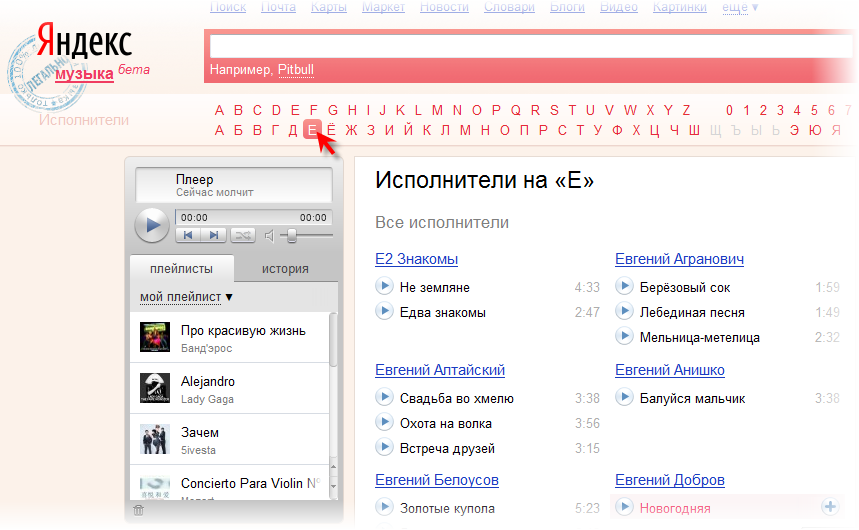Open the Почта service link
859x530 pixels.
pyautogui.click(x=278, y=7)
